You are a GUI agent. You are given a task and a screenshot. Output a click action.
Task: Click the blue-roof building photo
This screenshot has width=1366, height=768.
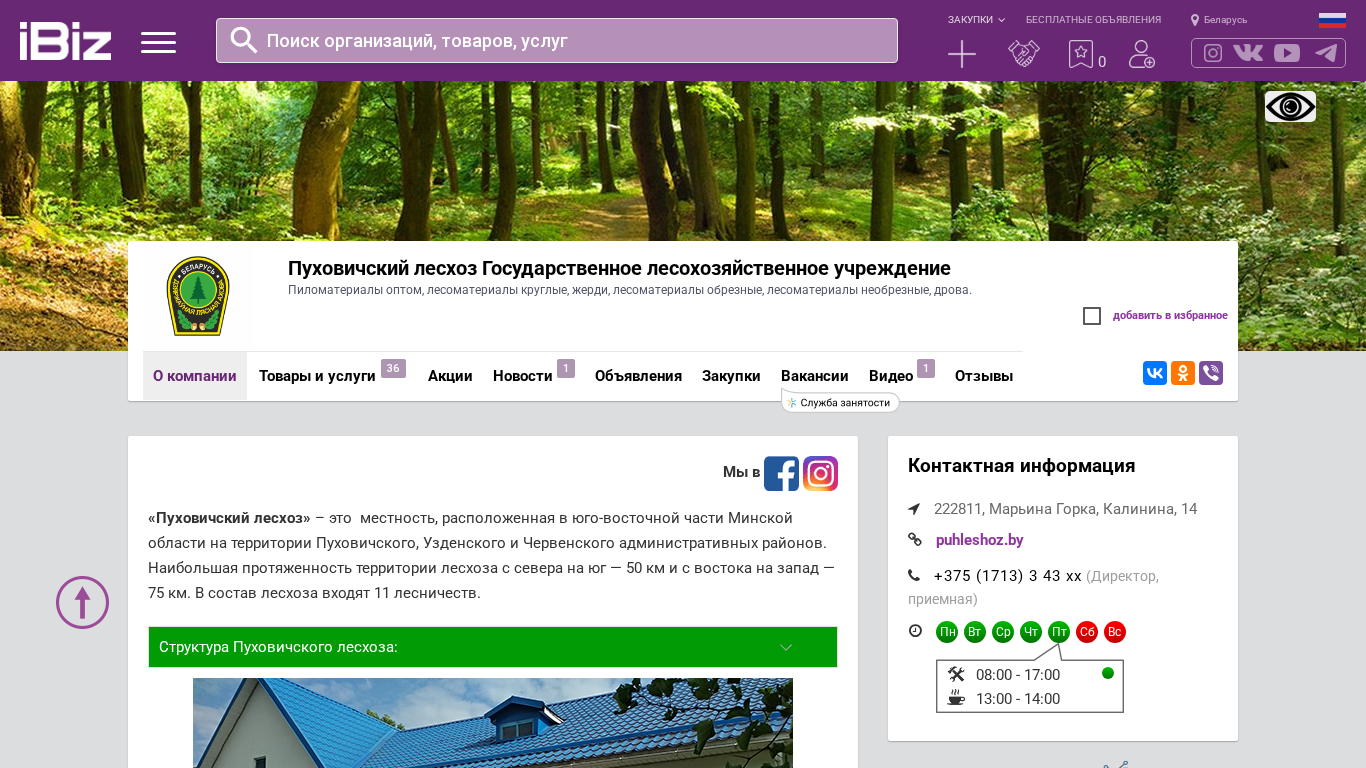(493, 723)
